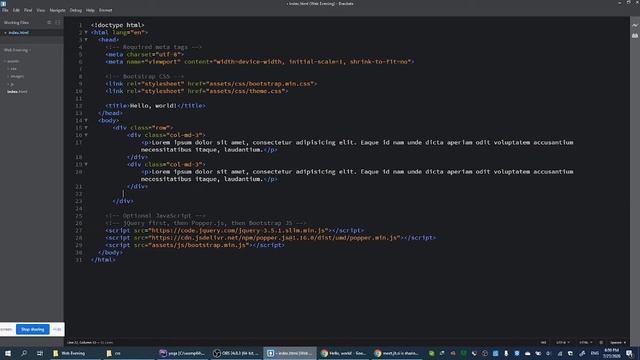Collapse second col-md-3 div fold at line 19
The image size is (640, 360).
(86, 164)
